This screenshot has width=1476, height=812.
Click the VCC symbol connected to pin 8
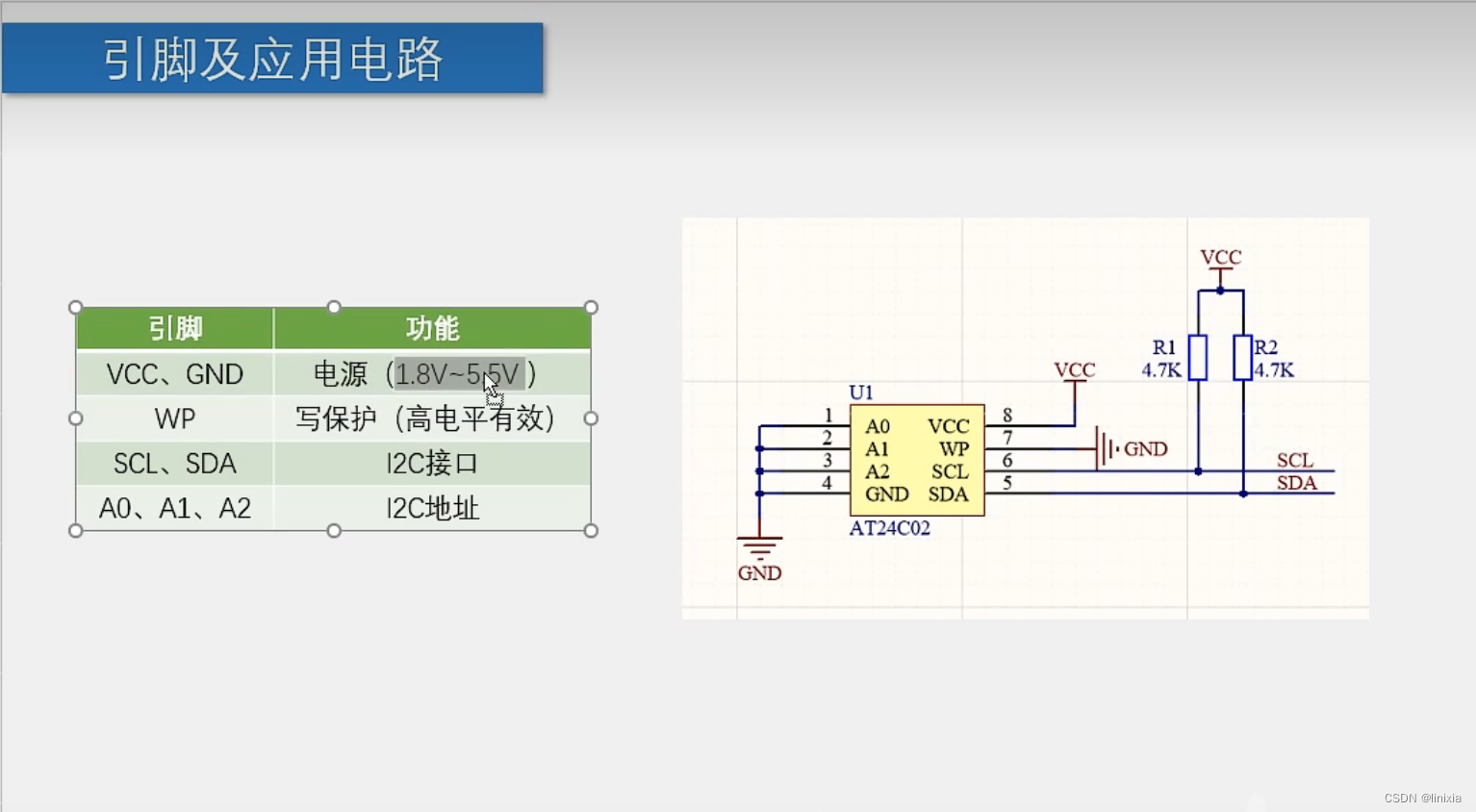1074,369
